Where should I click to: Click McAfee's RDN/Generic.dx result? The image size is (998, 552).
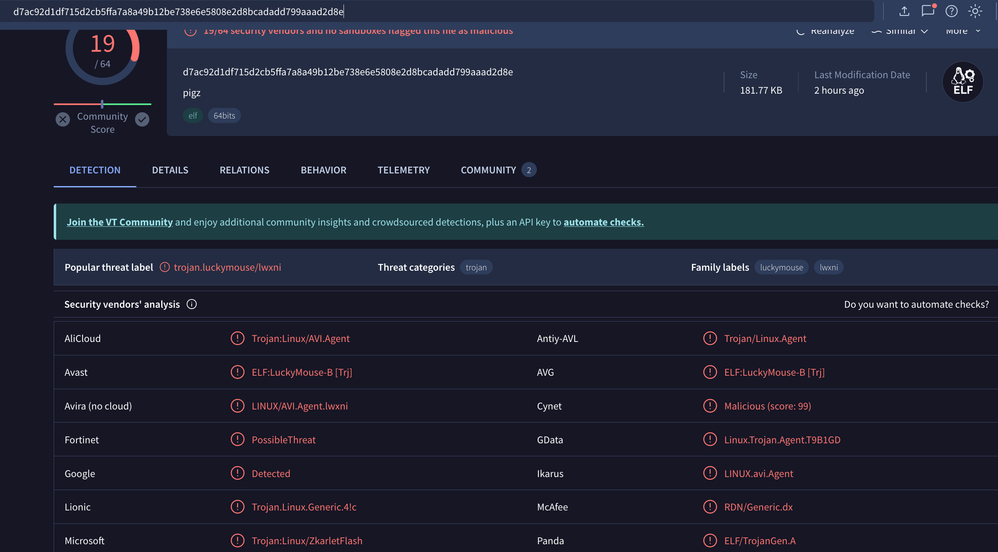[758, 507]
